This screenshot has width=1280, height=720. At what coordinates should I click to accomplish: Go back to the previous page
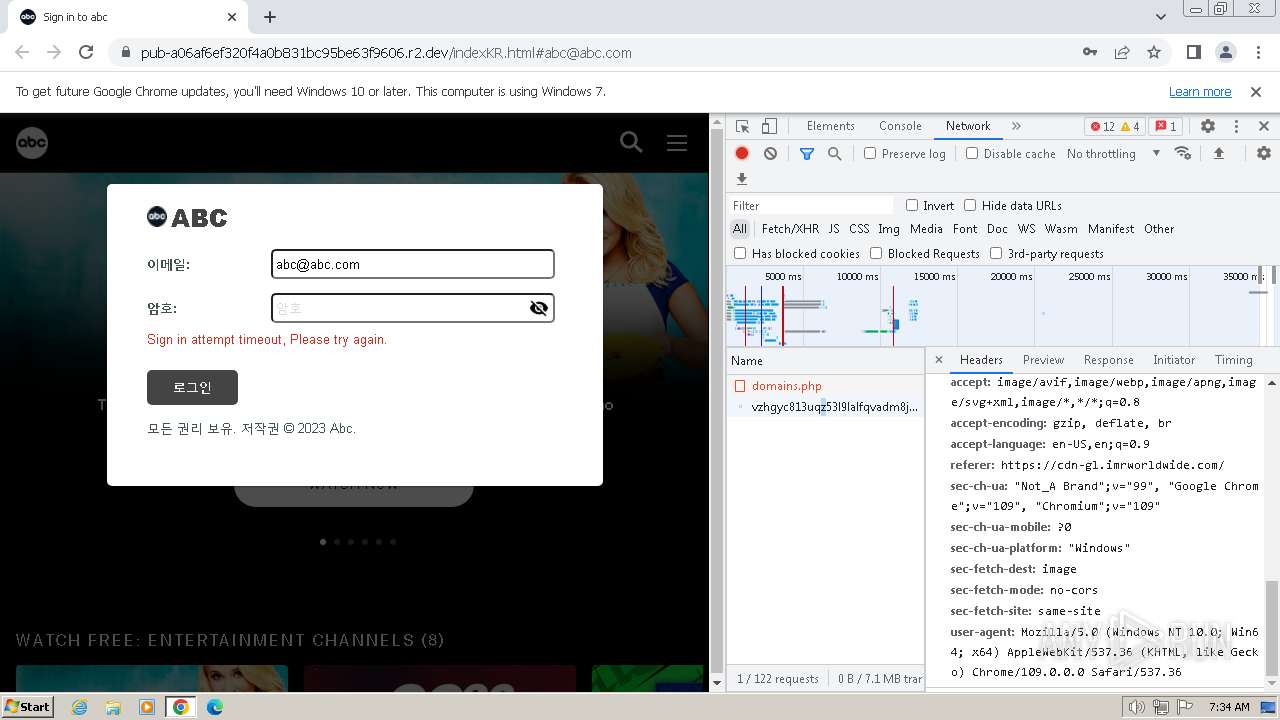coord(22,52)
